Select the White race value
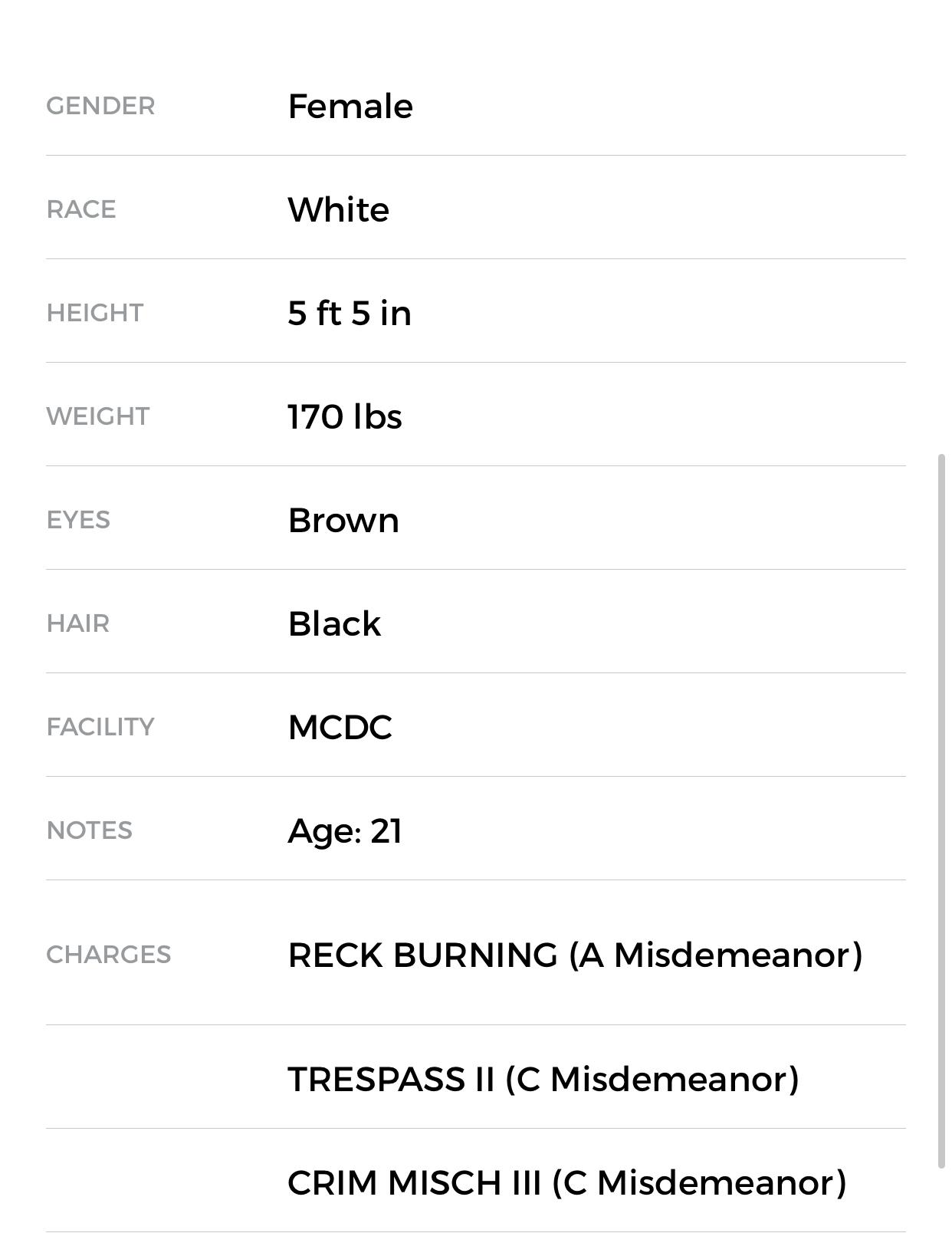The height and width of the screenshot is (1256, 952). 338,210
